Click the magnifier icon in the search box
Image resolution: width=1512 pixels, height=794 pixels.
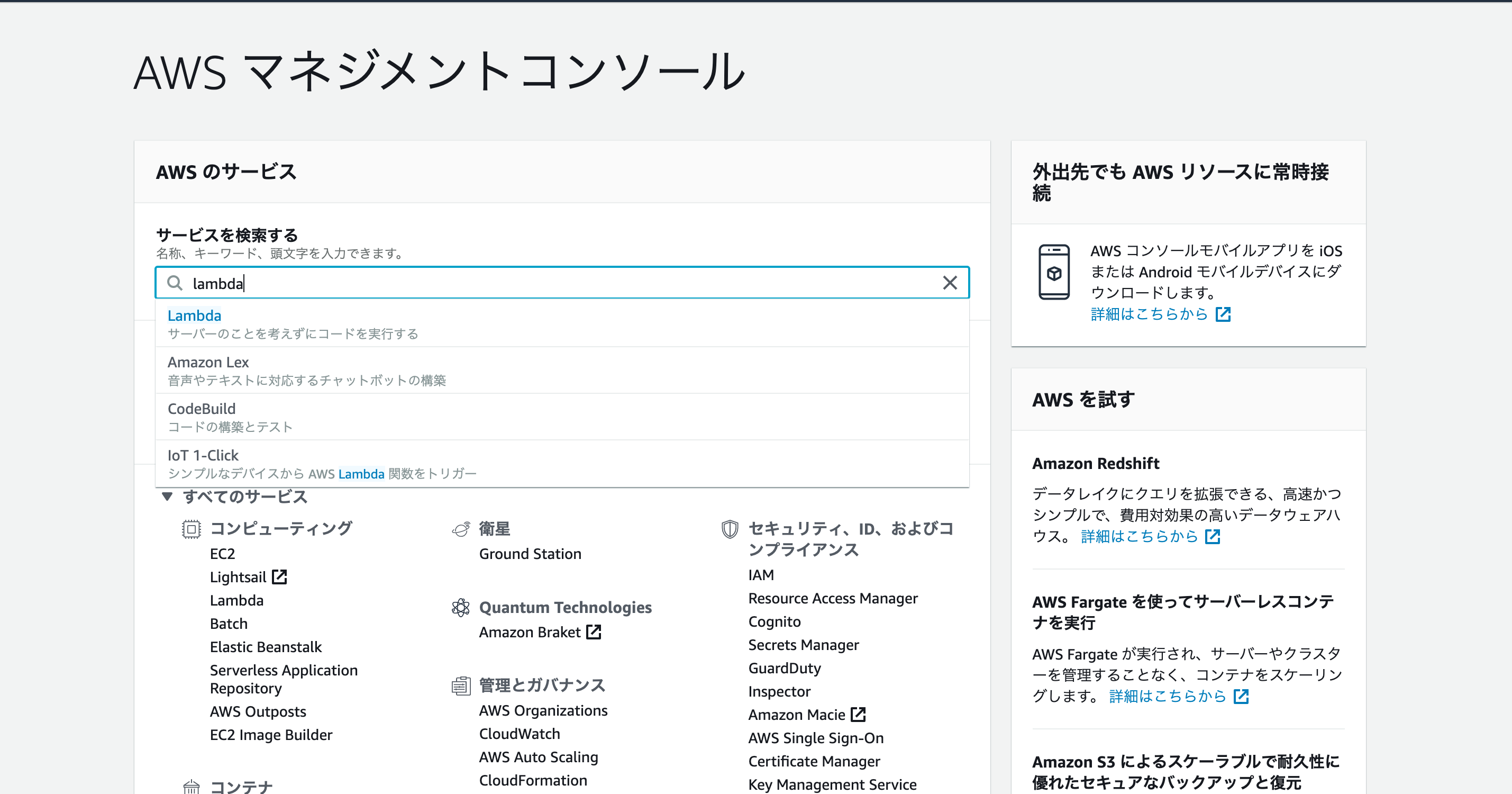175,283
